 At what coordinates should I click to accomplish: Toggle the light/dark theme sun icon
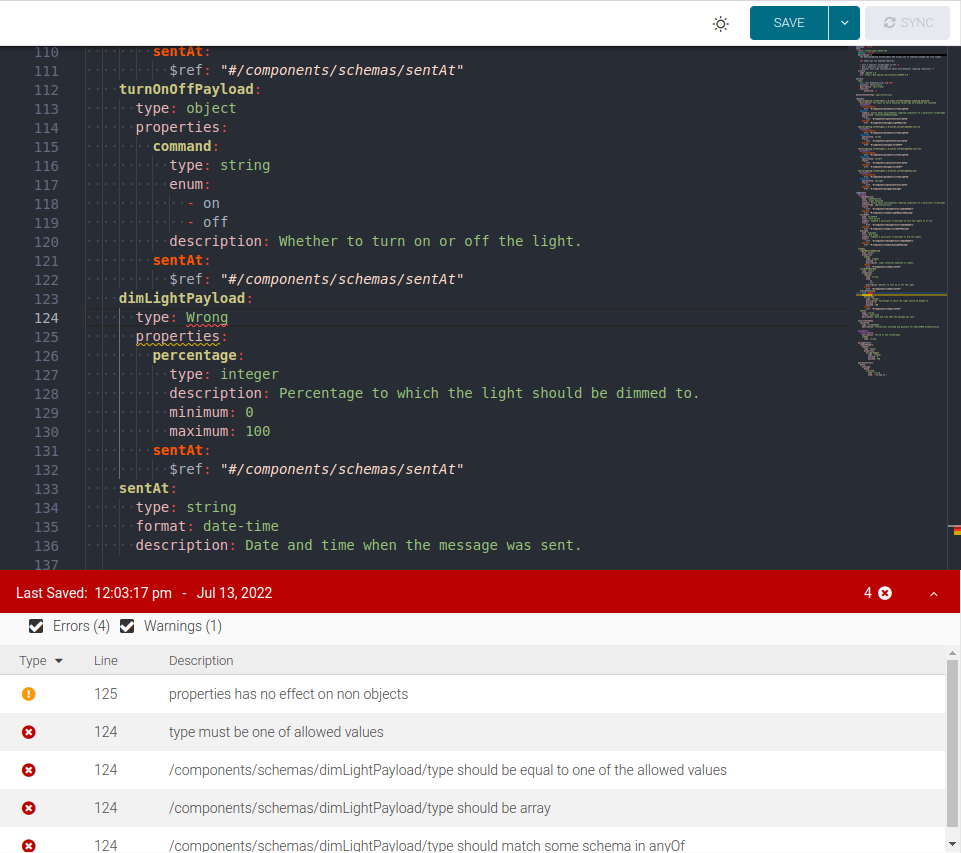(x=720, y=24)
